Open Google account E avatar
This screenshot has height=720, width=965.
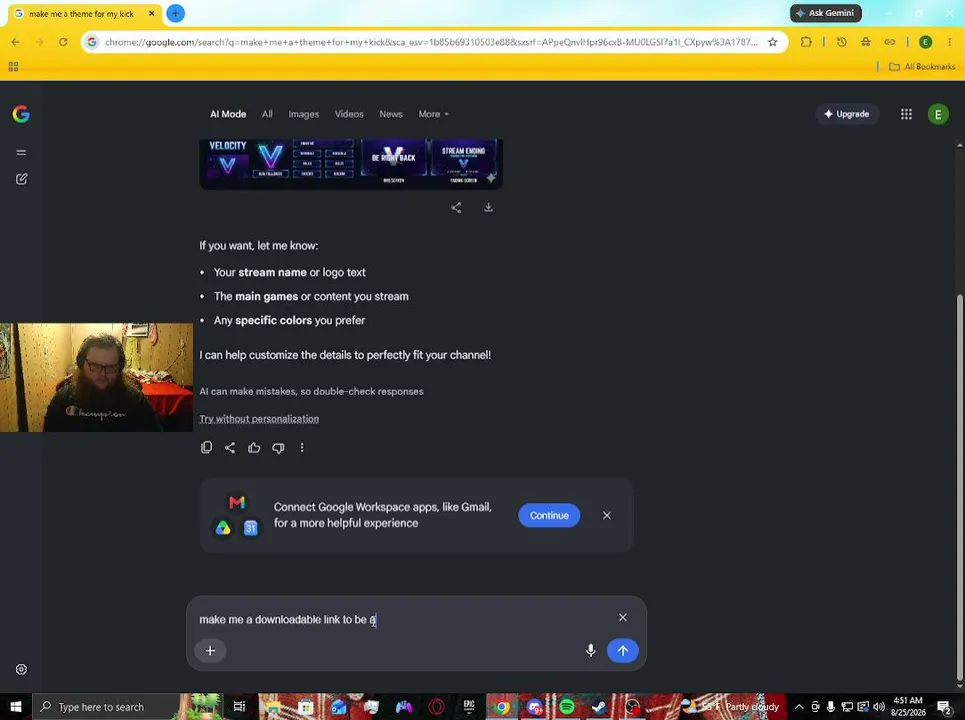pos(938,114)
